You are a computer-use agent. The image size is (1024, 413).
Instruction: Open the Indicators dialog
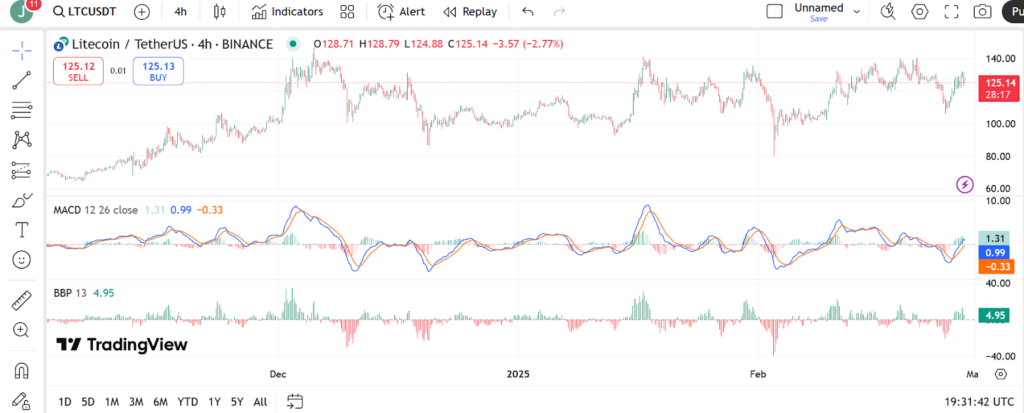tap(287, 12)
